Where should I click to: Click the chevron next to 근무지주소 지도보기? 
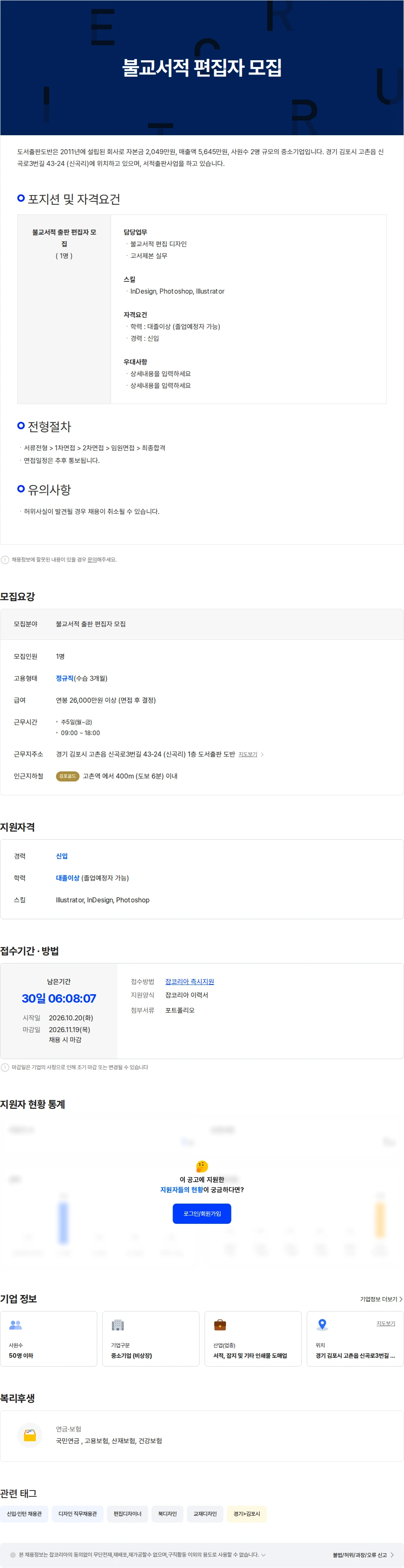(x=262, y=754)
